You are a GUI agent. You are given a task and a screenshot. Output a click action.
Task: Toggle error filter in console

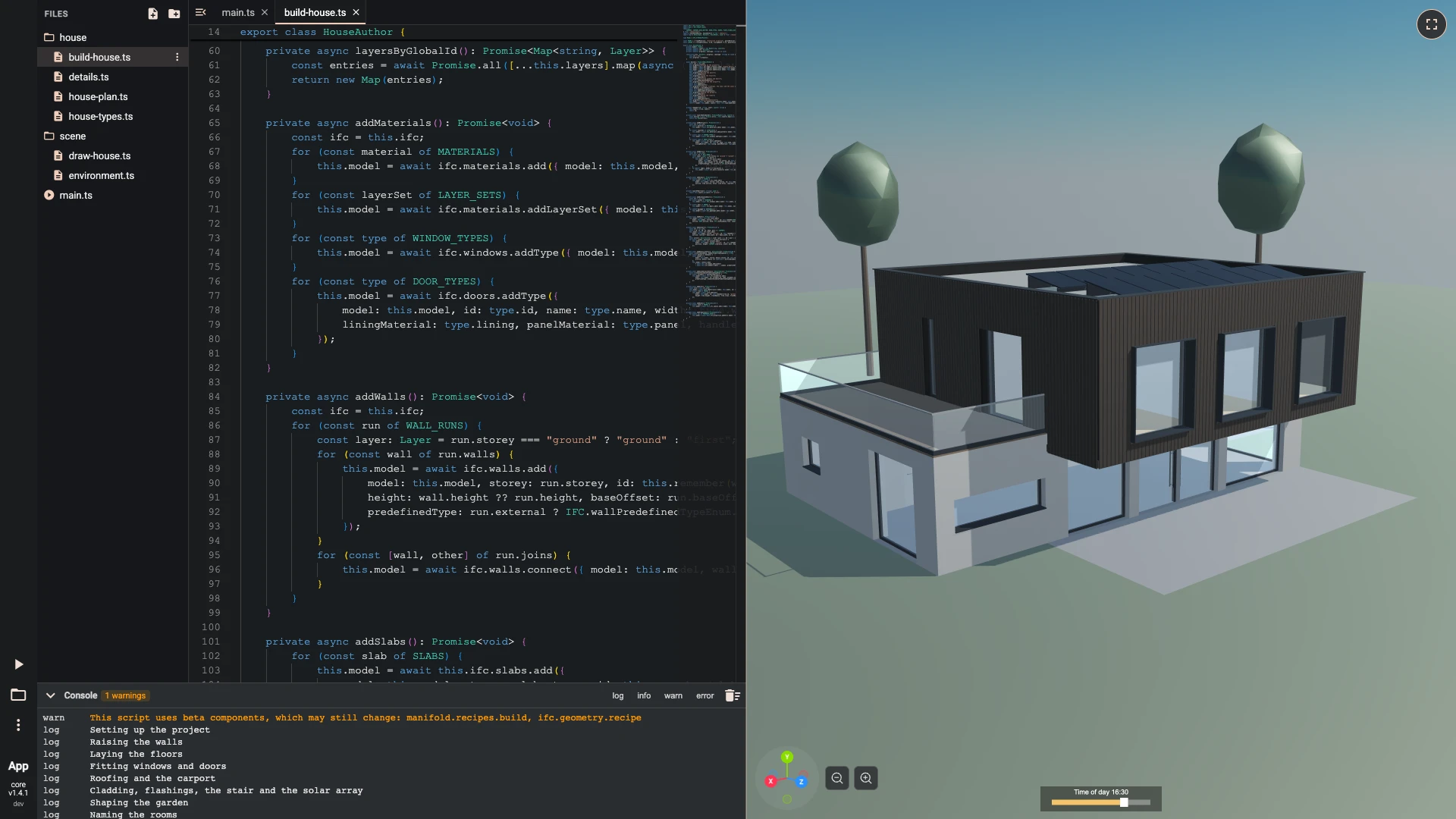coord(705,695)
